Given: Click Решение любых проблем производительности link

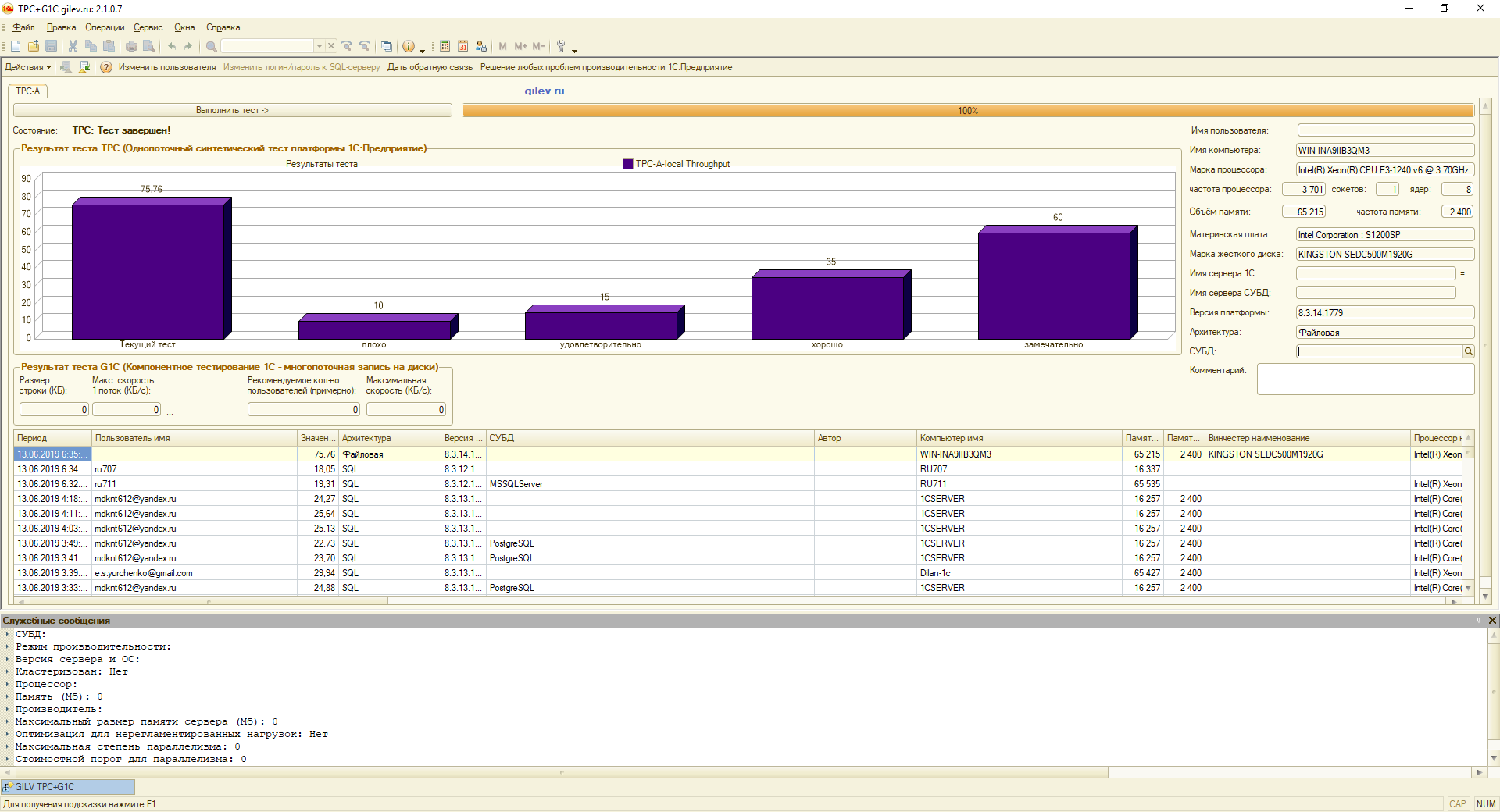Looking at the screenshot, I should point(606,67).
